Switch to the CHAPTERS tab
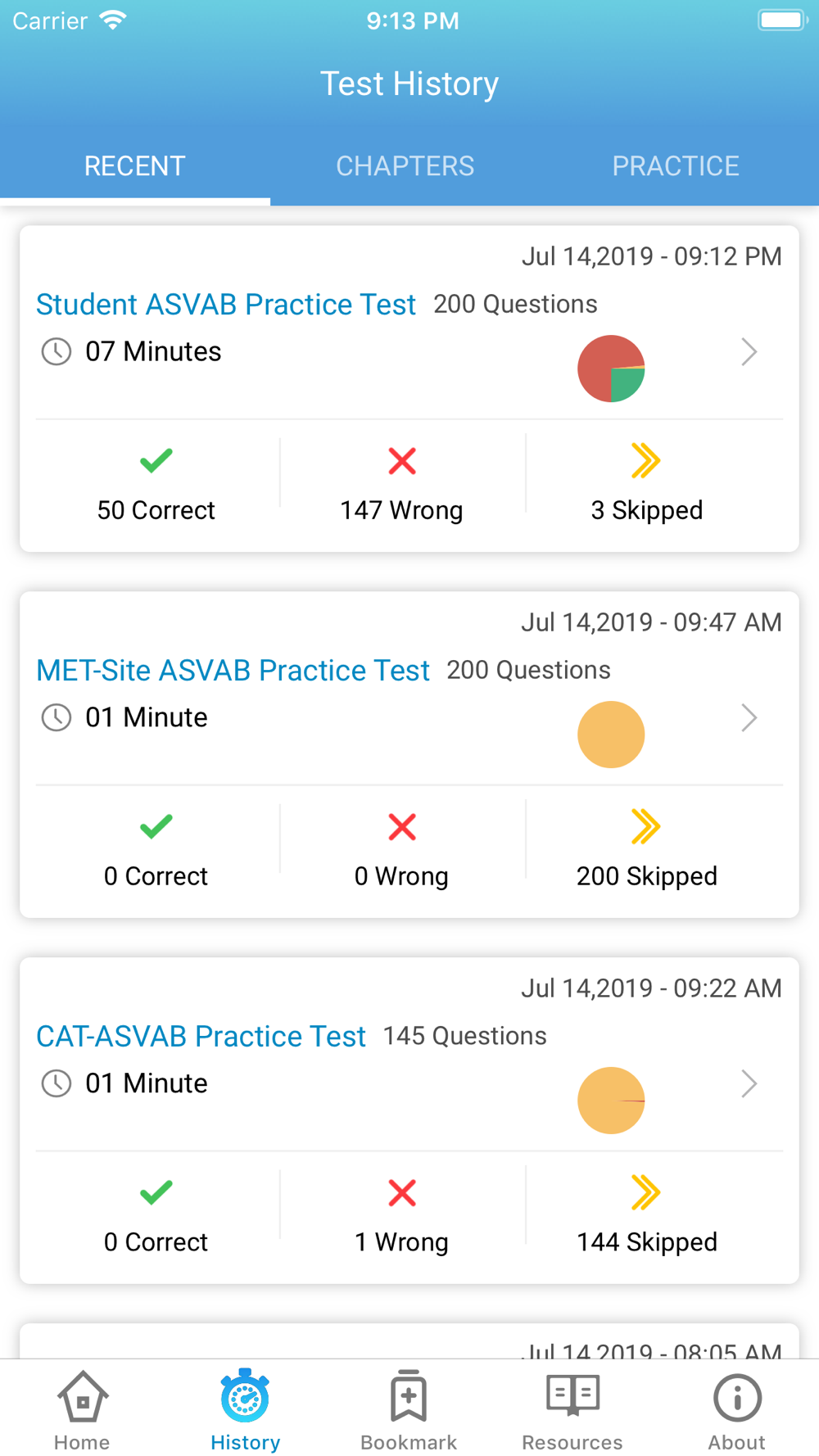 tap(405, 166)
